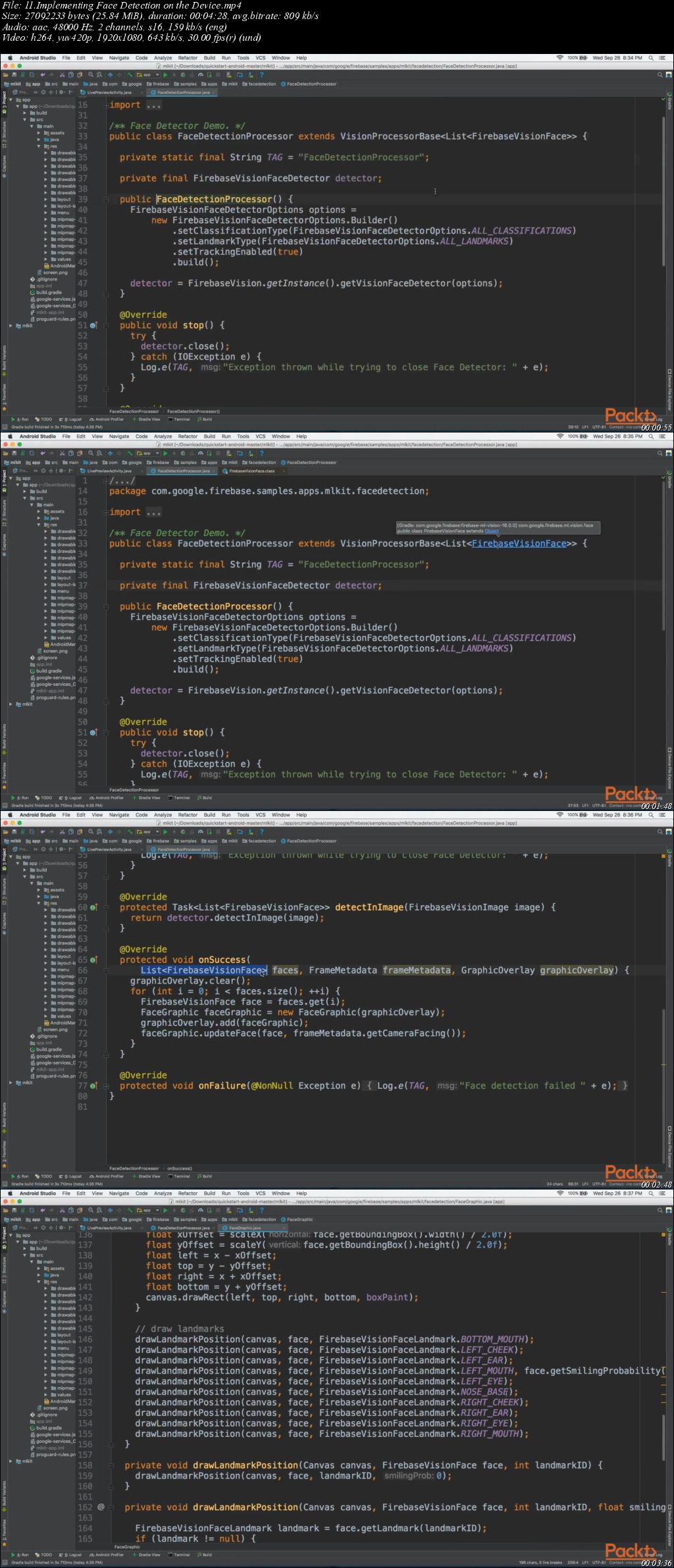This screenshot has height=1568, width=674.
Task: Click green Run icon in 00:00:55 frame toolbar
Action: click(x=165, y=75)
